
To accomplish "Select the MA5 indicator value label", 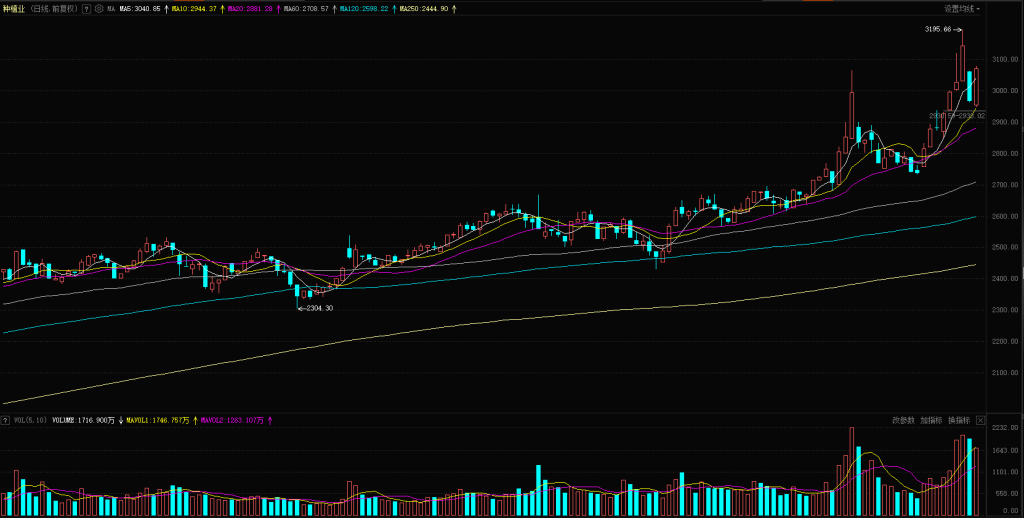I will click(x=140, y=8).
